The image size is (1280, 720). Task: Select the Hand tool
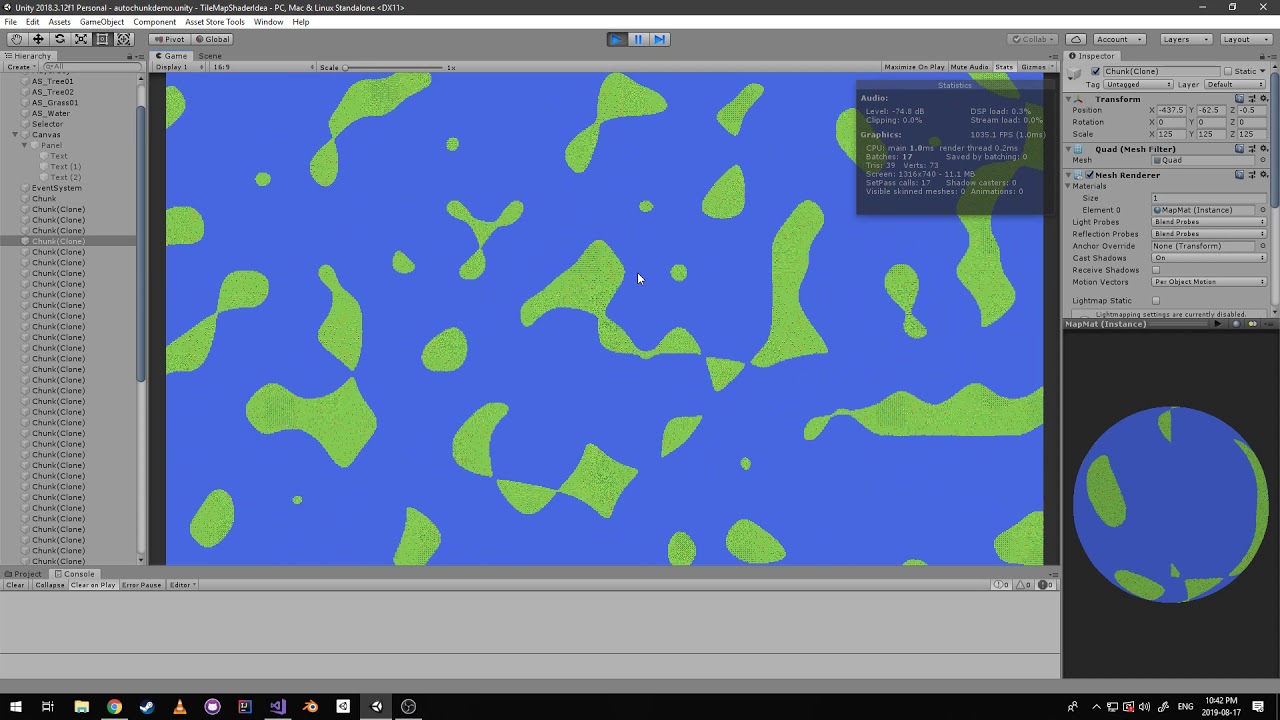tap(16, 39)
